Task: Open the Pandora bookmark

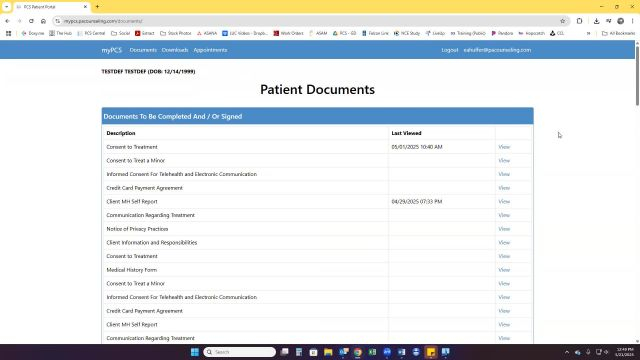Action: pyautogui.click(x=502, y=33)
